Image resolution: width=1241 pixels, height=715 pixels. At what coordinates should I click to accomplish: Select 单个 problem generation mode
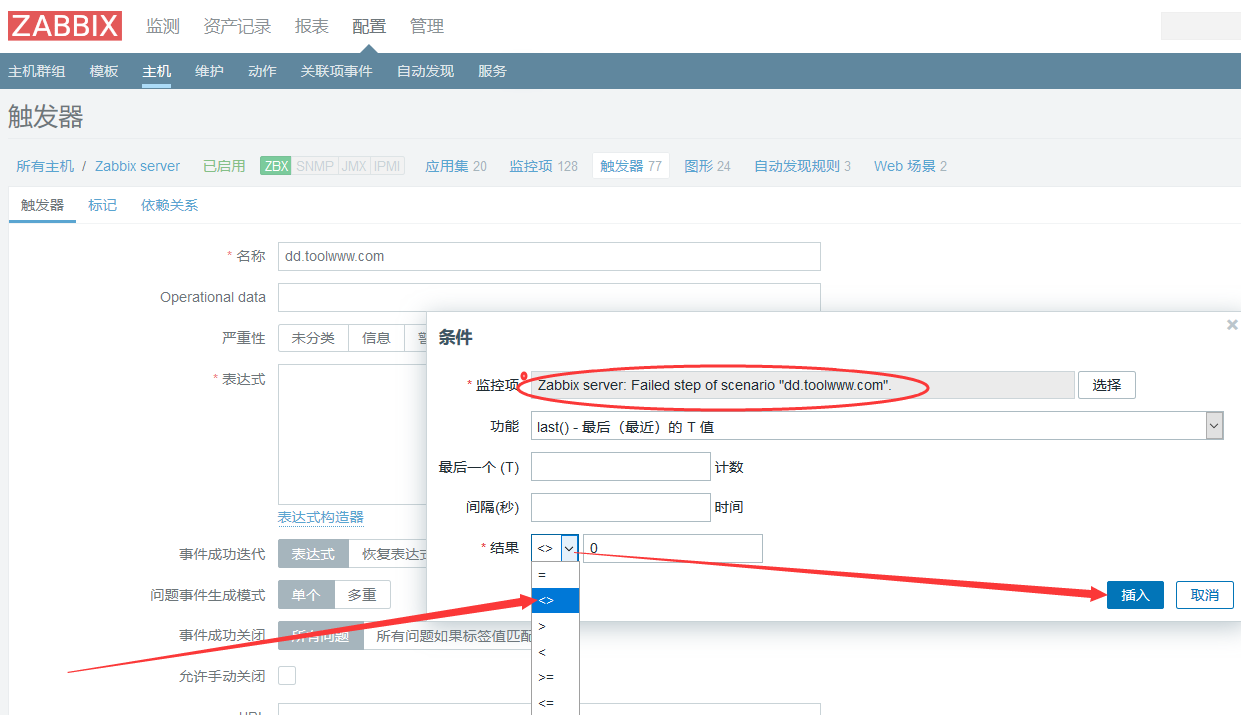[x=306, y=594]
